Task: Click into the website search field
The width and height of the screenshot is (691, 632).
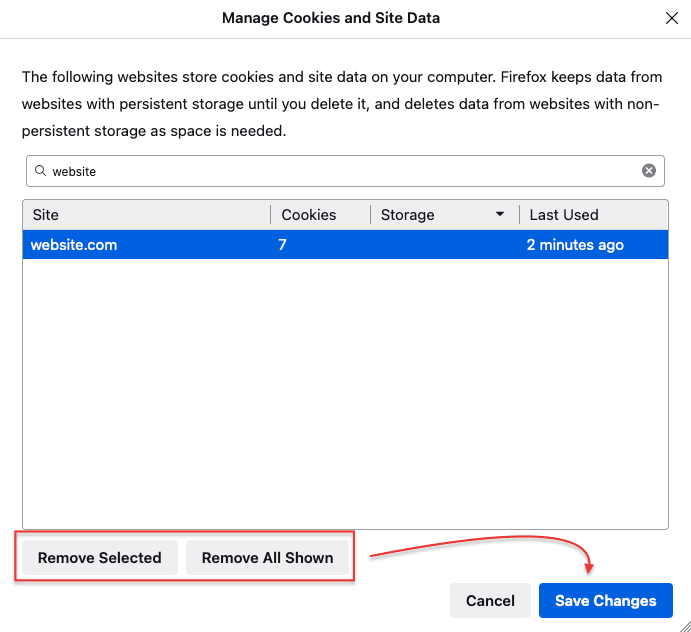Action: 345,171
